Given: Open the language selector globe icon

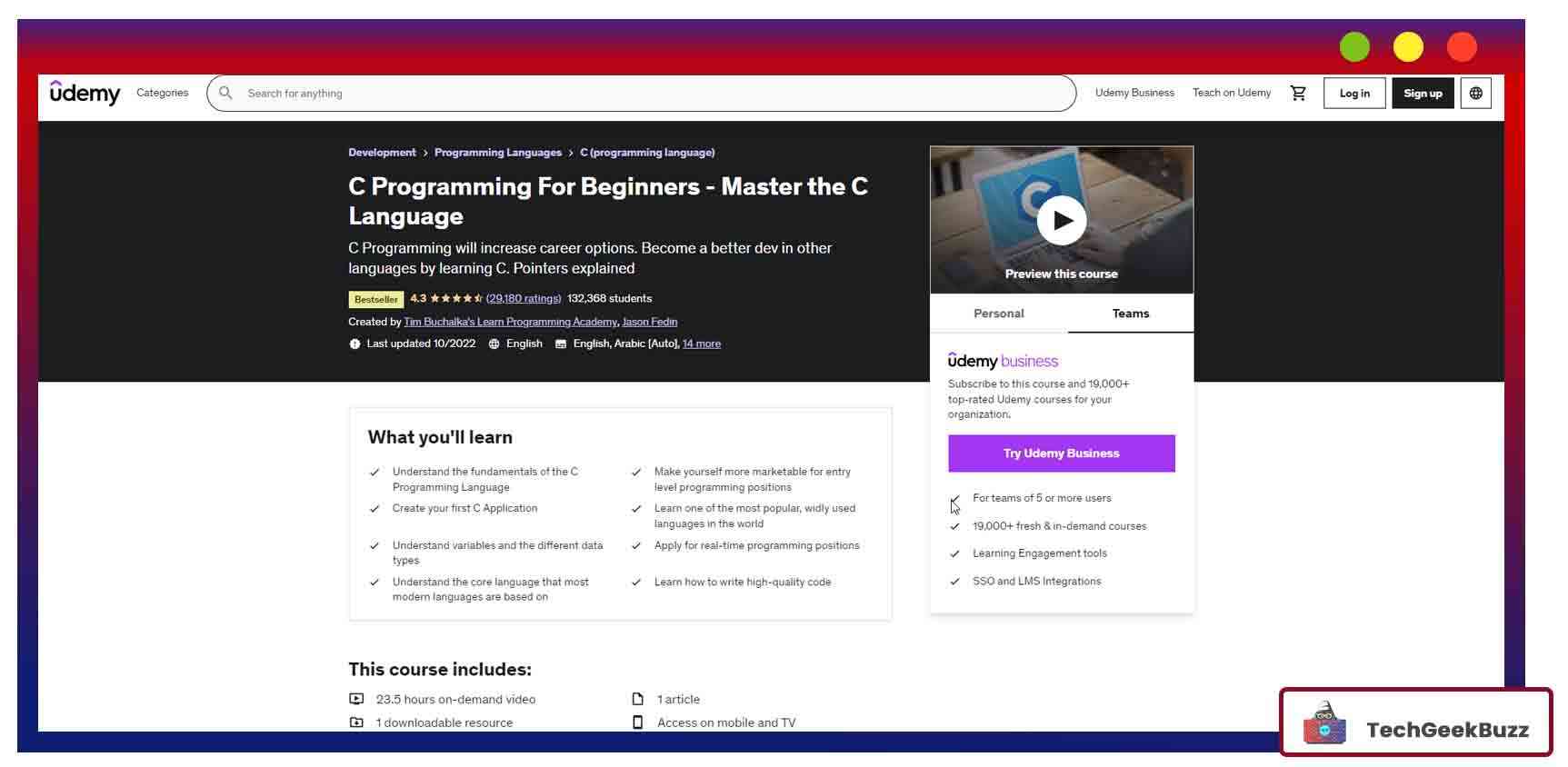Looking at the screenshot, I should 1475,93.
